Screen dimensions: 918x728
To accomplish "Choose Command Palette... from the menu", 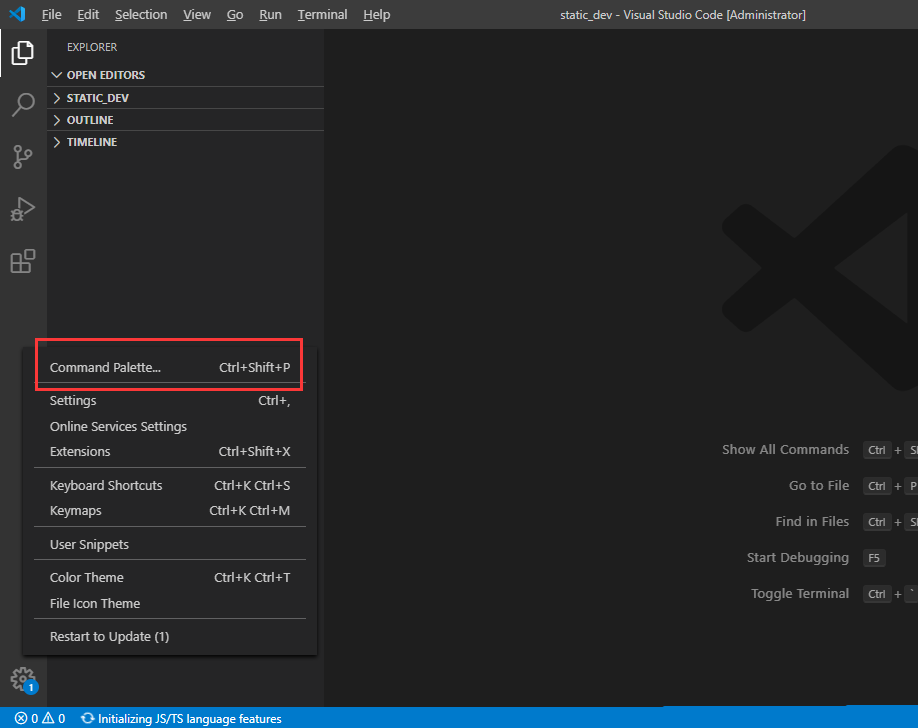I will [x=170, y=367].
